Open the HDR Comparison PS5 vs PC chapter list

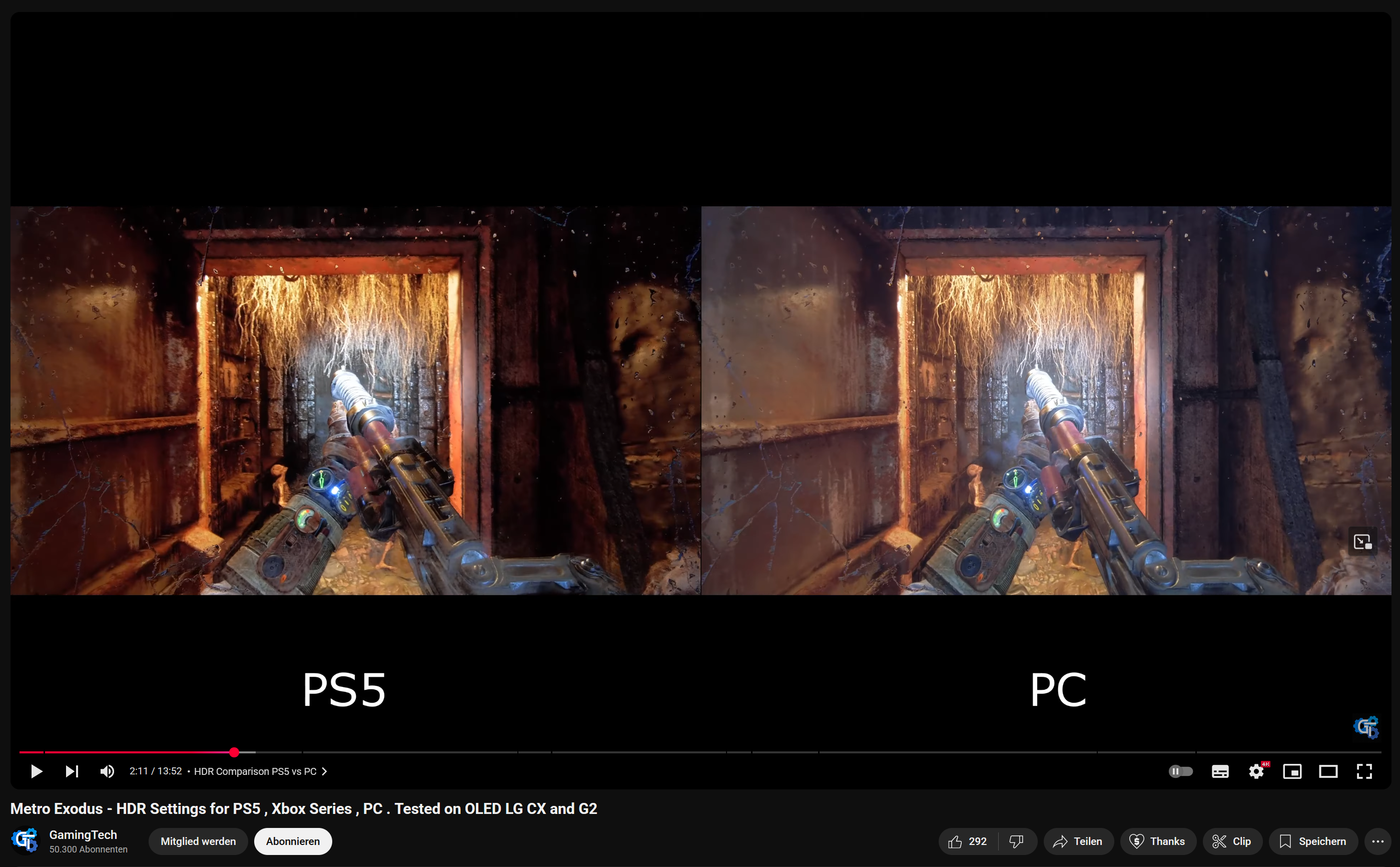pyautogui.click(x=260, y=771)
